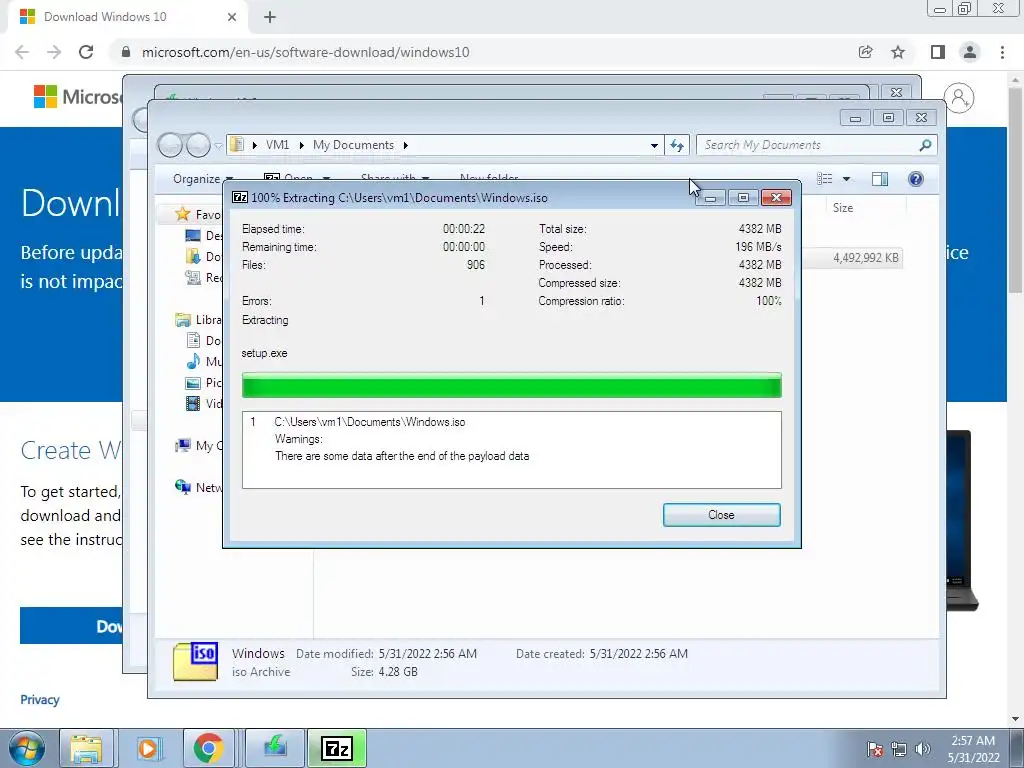Open the view options dropdown arrow
This screenshot has height=768, width=1024.
(846, 179)
